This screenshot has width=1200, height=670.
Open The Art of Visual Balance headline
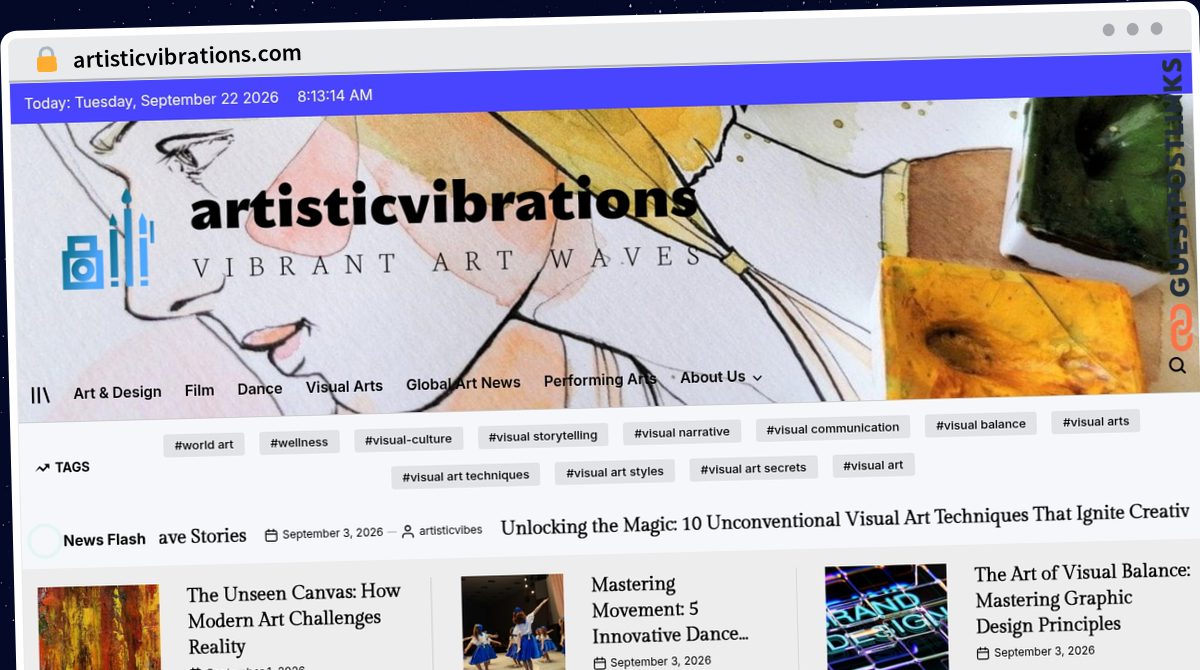click(x=1082, y=599)
